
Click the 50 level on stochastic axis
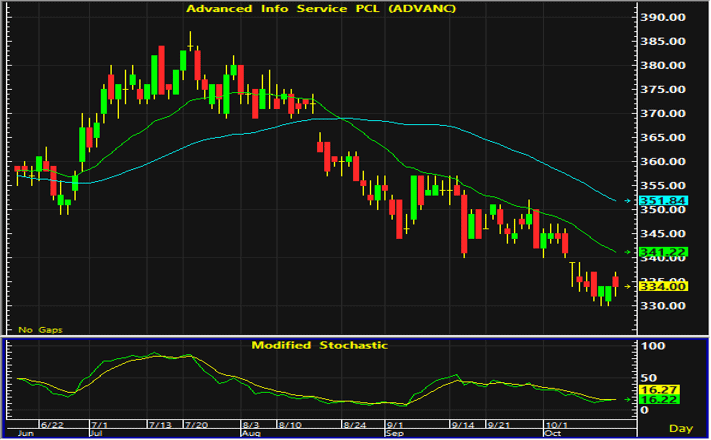coord(648,378)
